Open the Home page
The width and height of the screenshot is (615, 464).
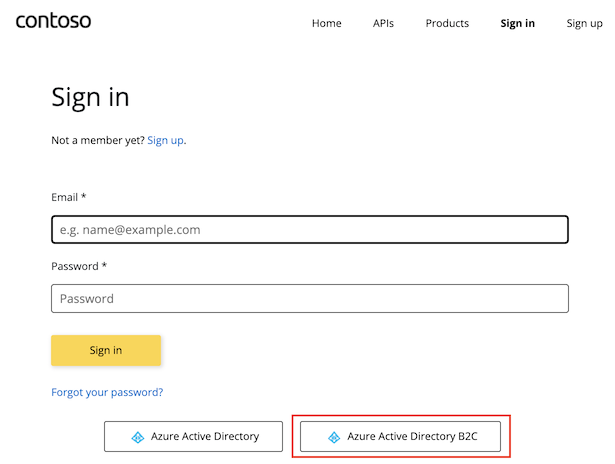(x=327, y=23)
